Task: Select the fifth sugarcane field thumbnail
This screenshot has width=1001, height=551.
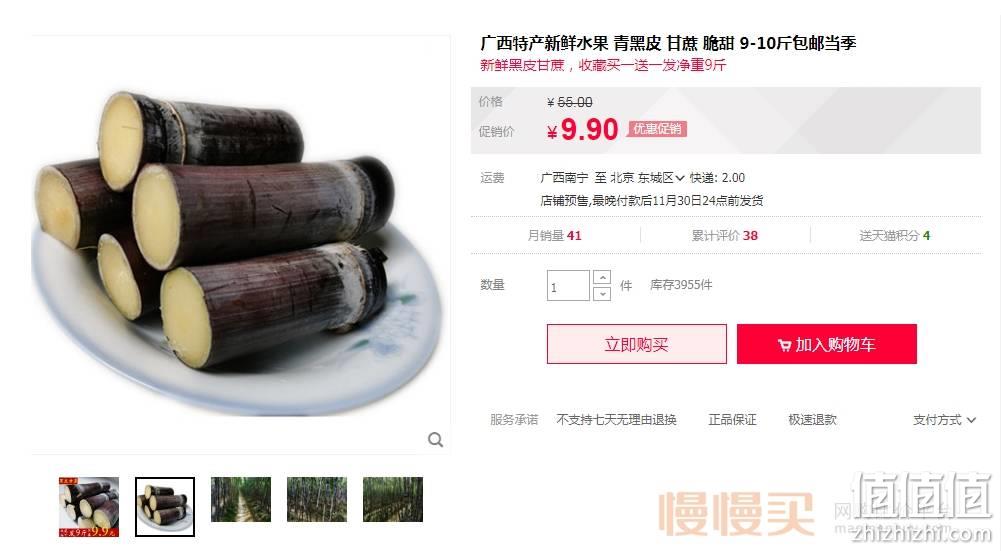Action: coord(393,499)
